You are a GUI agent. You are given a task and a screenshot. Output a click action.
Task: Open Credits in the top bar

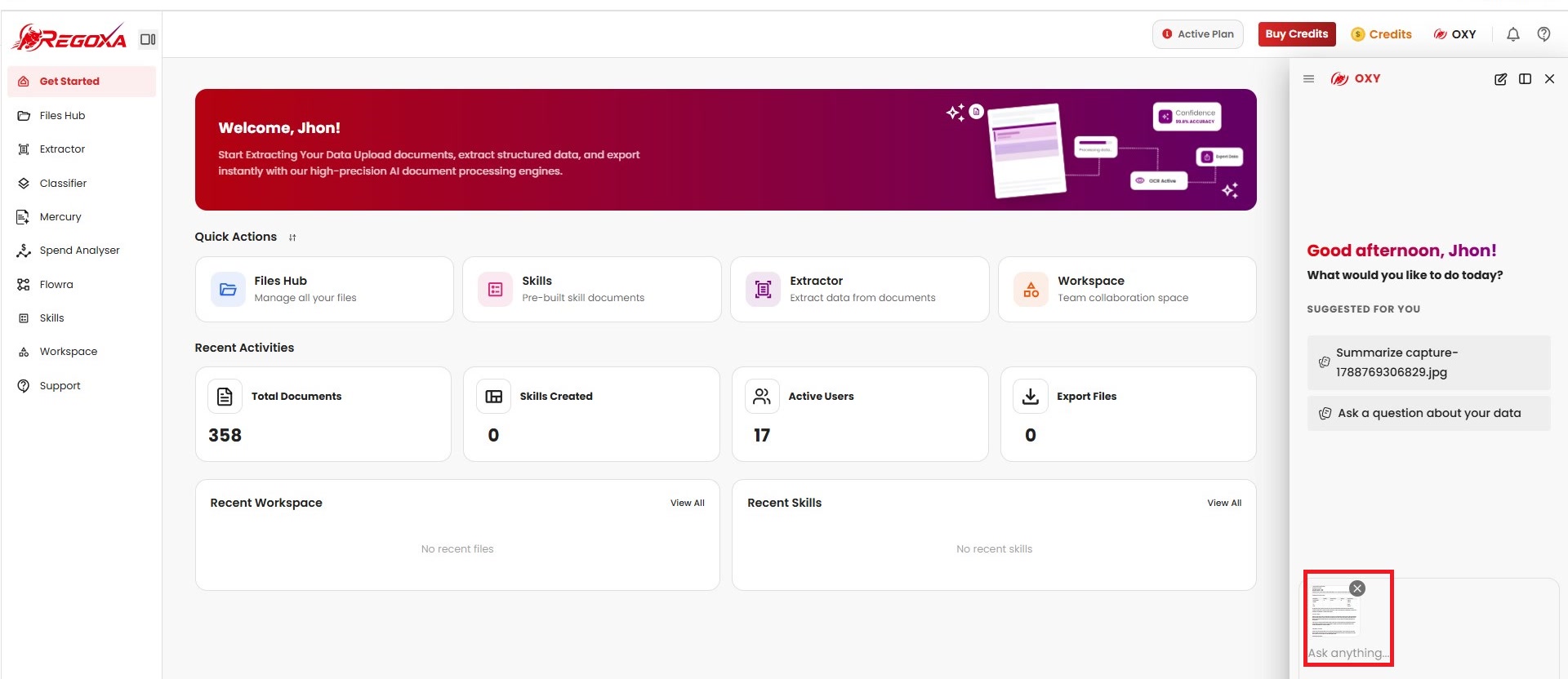(x=1382, y=34)
